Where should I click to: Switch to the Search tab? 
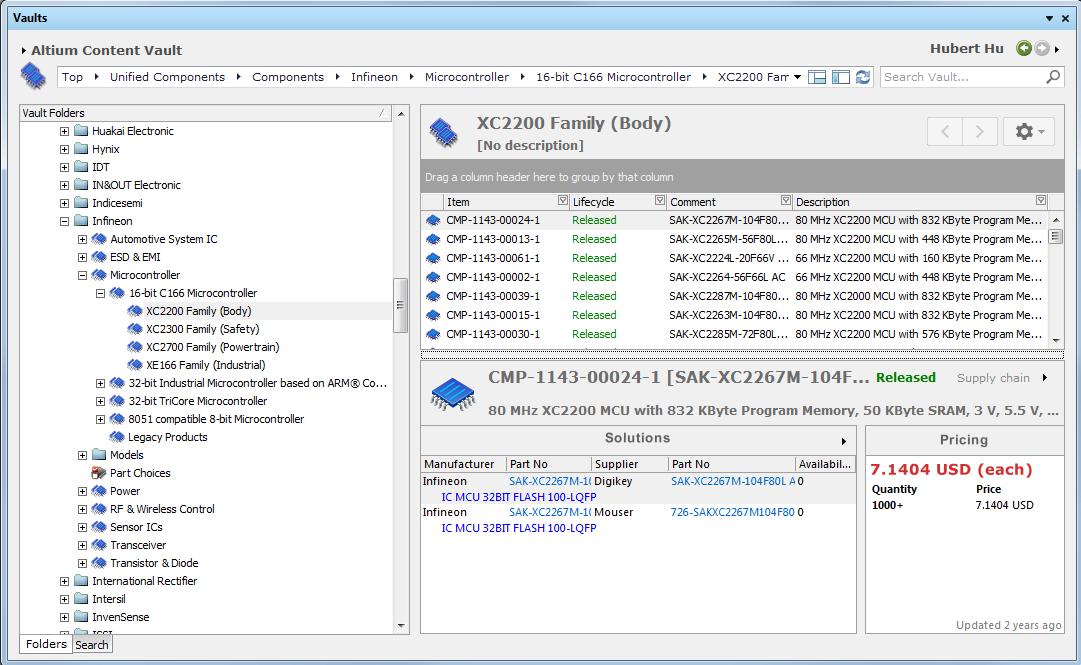tap(92, 645)
